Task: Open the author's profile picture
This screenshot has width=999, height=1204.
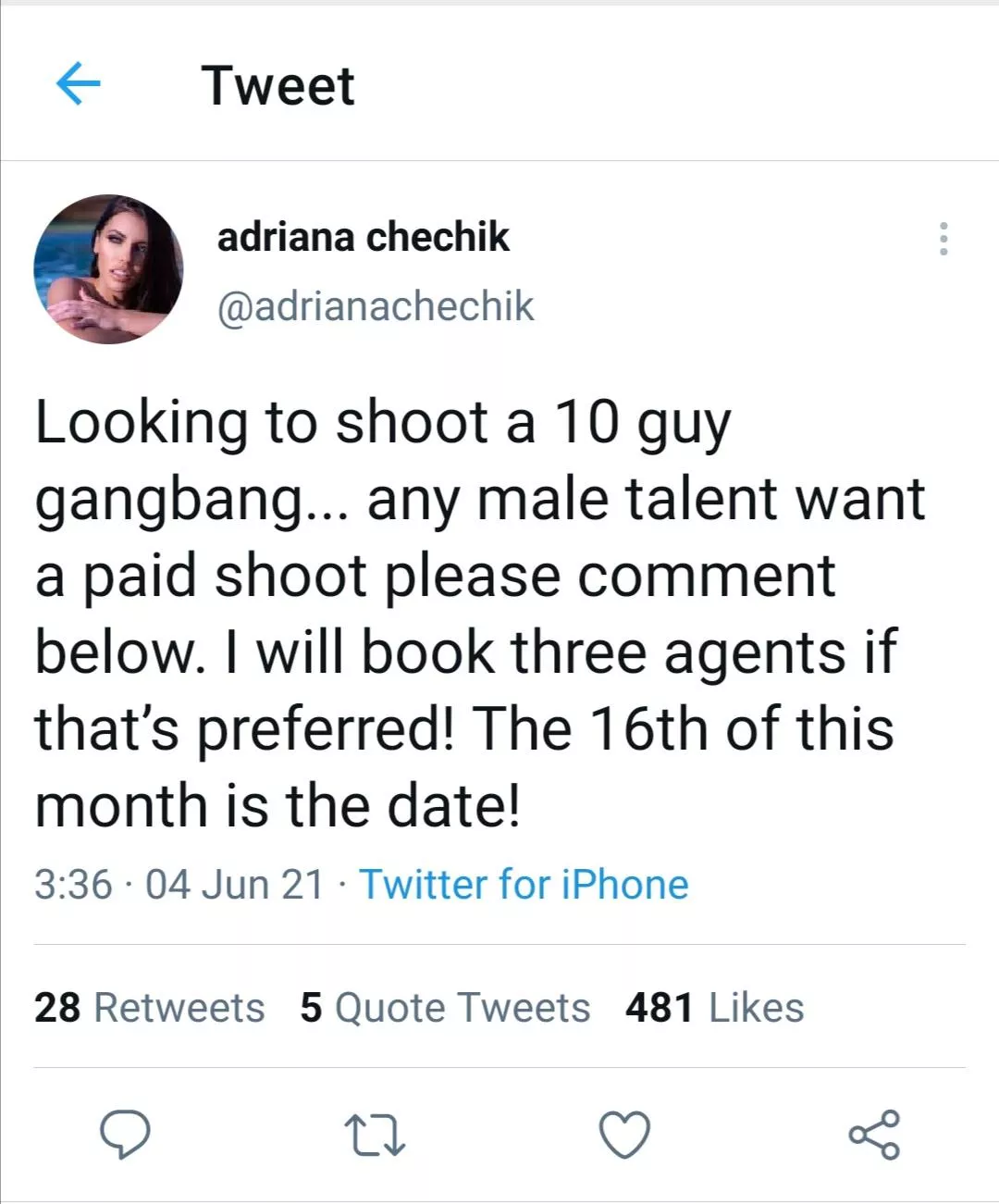Action: 109,269
